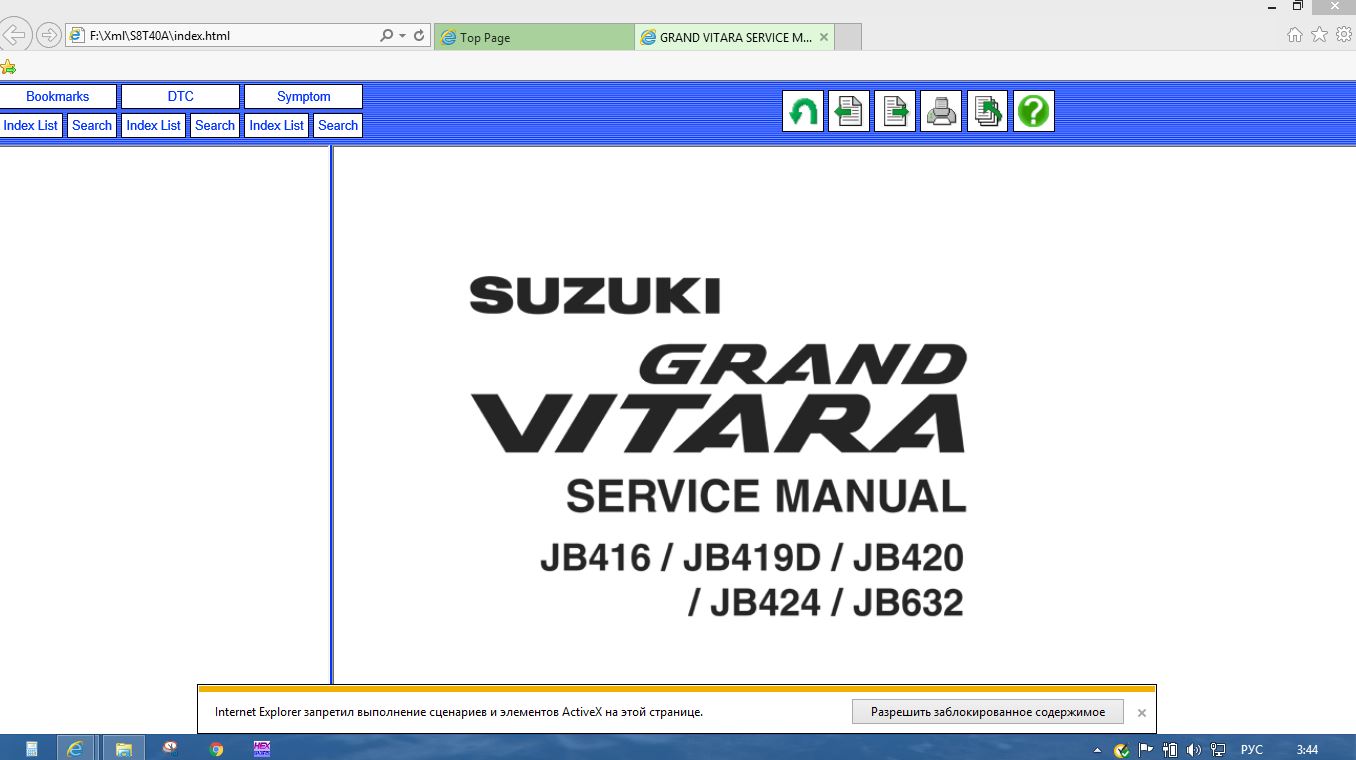This screenshot has height=760, width=1356.
Task: Switch to the Top Page tab
Action: (x=534, y=38)
